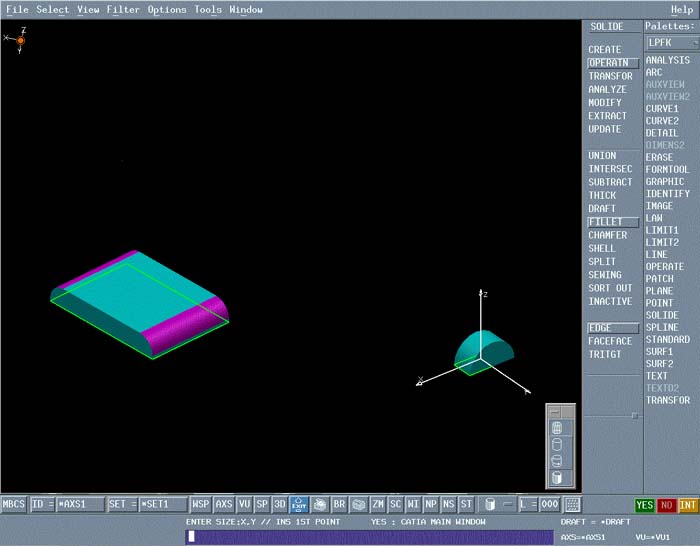This screenshot has width=700, height=546.
Task: Toggle the WSP workspace button
Action: coord(201,504)
